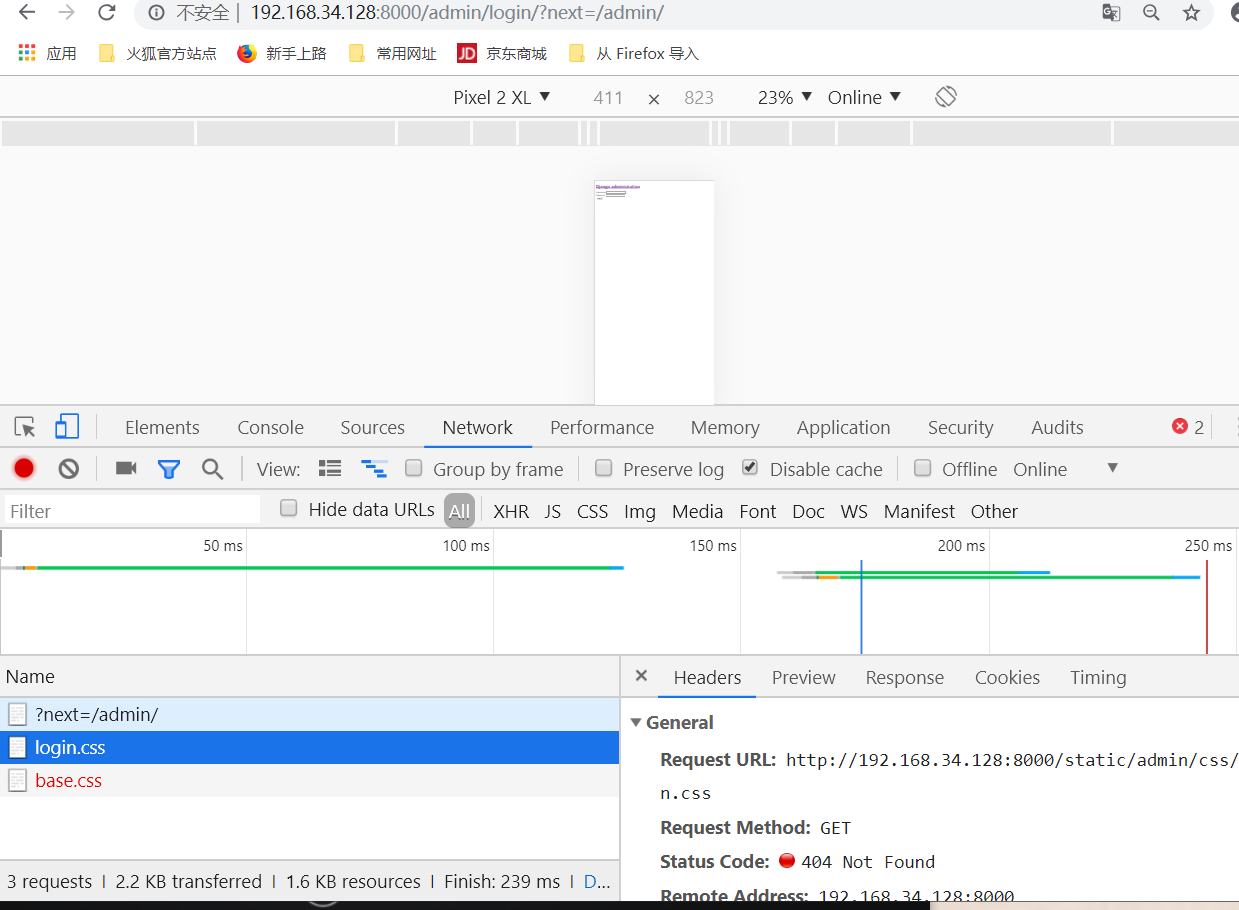Screen dimensions: 1239x910
Task: Close the request details pane
Action: (x=642, y=676)
